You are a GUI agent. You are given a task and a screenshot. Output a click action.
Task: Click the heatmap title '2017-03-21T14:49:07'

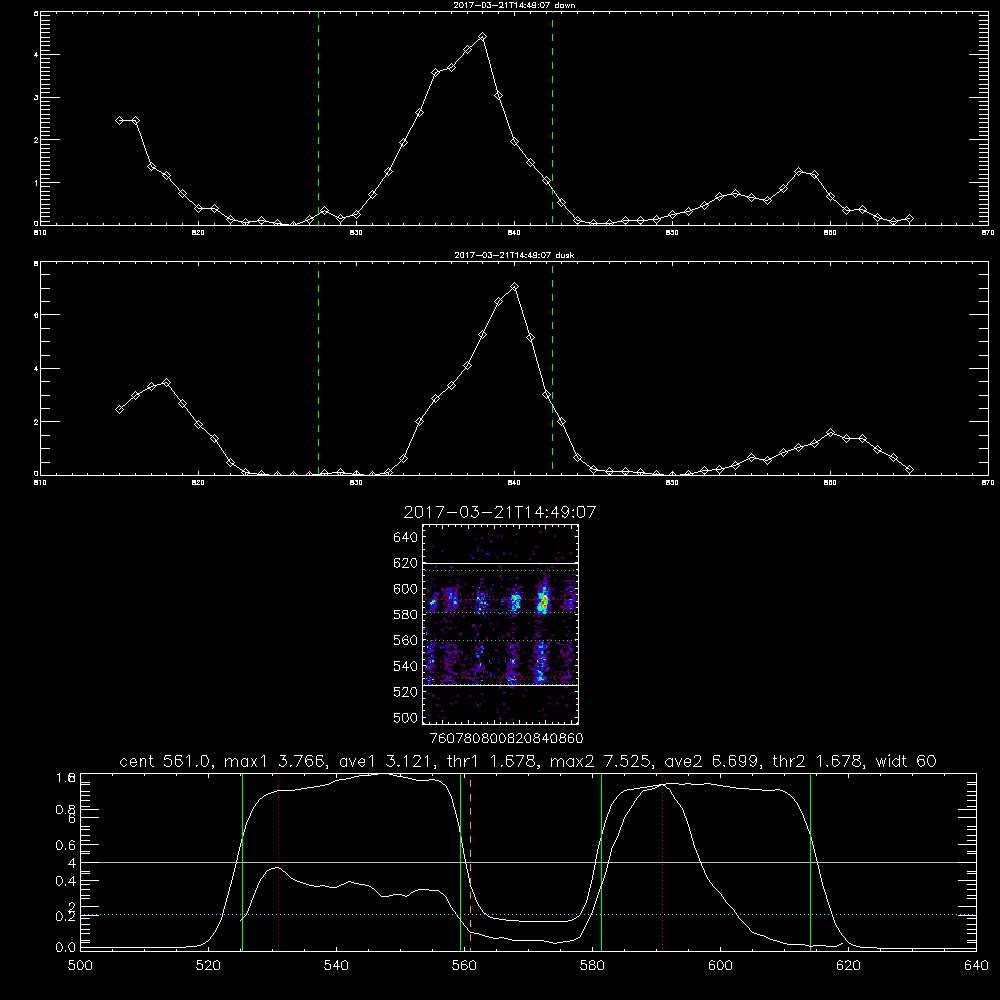[500, 512]
